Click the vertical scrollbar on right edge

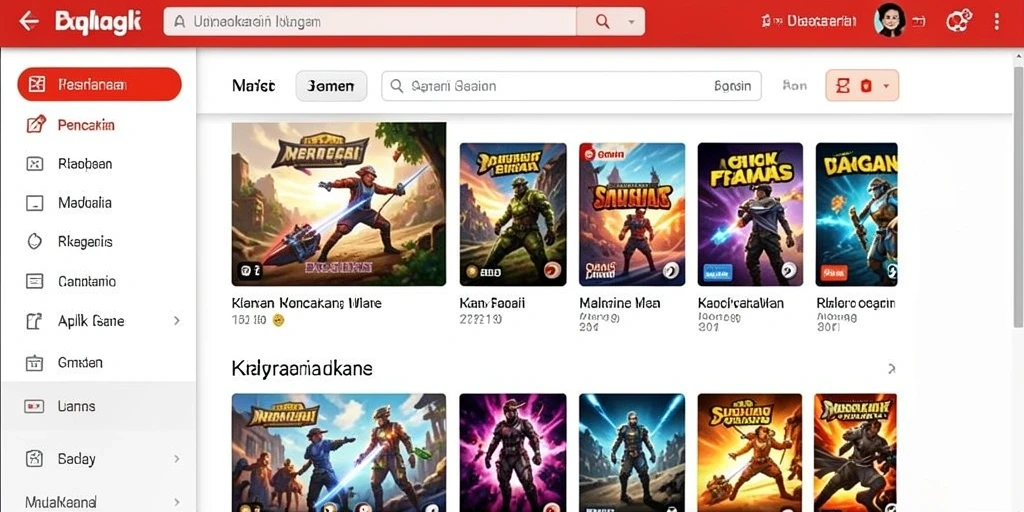[1019, 196]
